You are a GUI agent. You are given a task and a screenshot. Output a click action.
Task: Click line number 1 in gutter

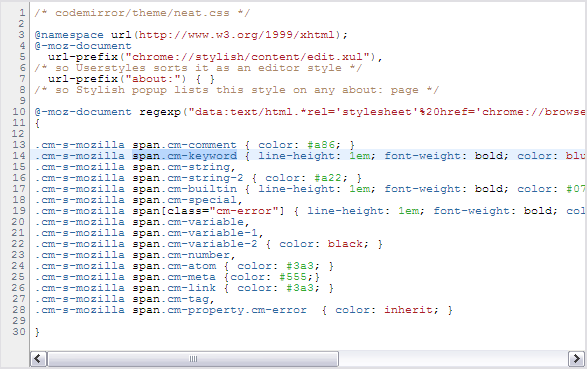(x=22, y=13)
